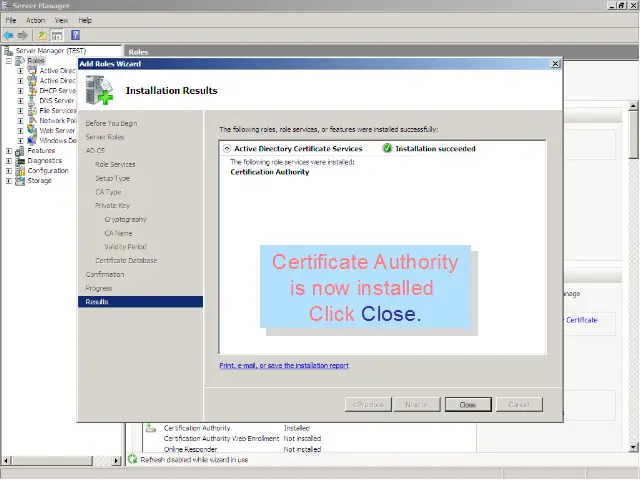The image size is (640, 480).
Task: Select CA Type wizard step
Action: point(108,192)
